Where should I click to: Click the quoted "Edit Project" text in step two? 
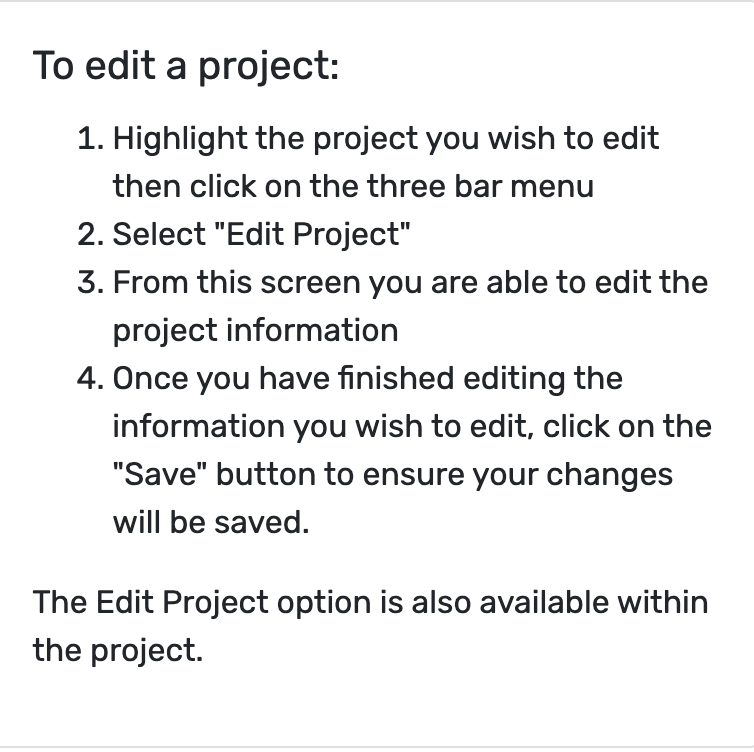(312, 235)
